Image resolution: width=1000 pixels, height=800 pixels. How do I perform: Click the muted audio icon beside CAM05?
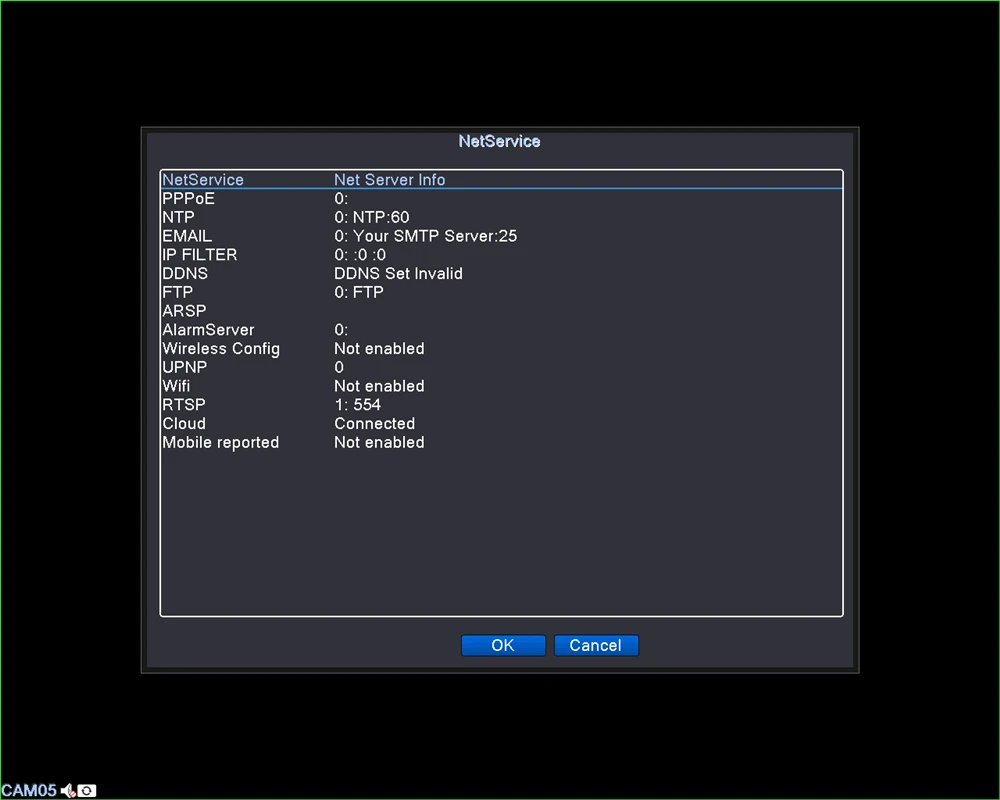coord(68,790)
